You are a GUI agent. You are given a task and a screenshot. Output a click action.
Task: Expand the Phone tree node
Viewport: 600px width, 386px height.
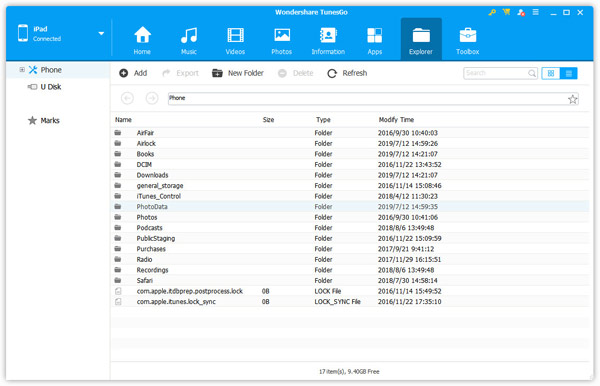pyautogui.click(x=22, y=70)
